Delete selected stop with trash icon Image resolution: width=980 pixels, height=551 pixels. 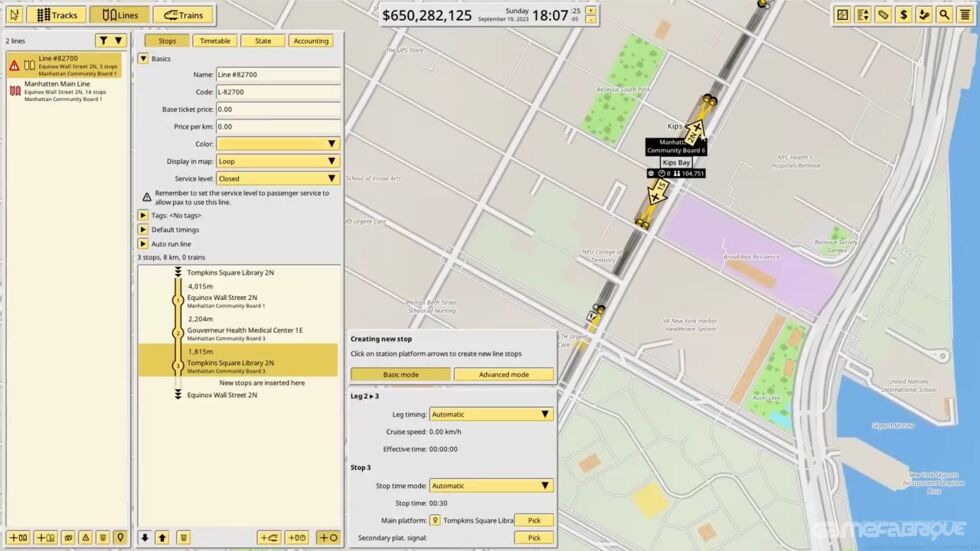[x=183, y=537]
